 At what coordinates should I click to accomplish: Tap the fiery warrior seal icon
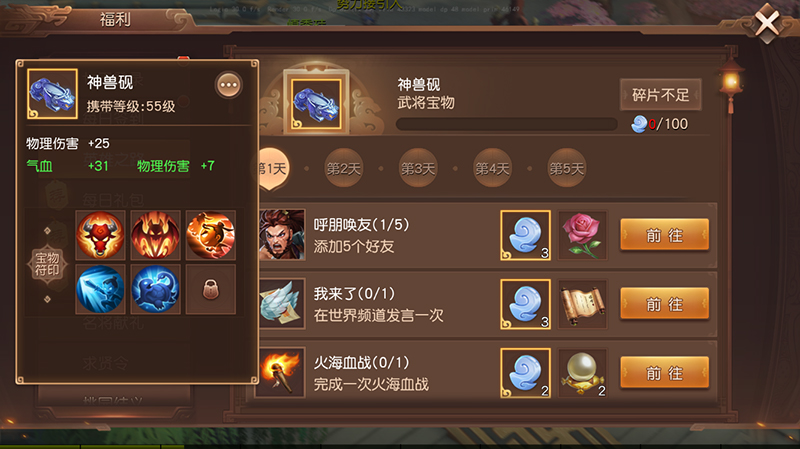point(211,235)
